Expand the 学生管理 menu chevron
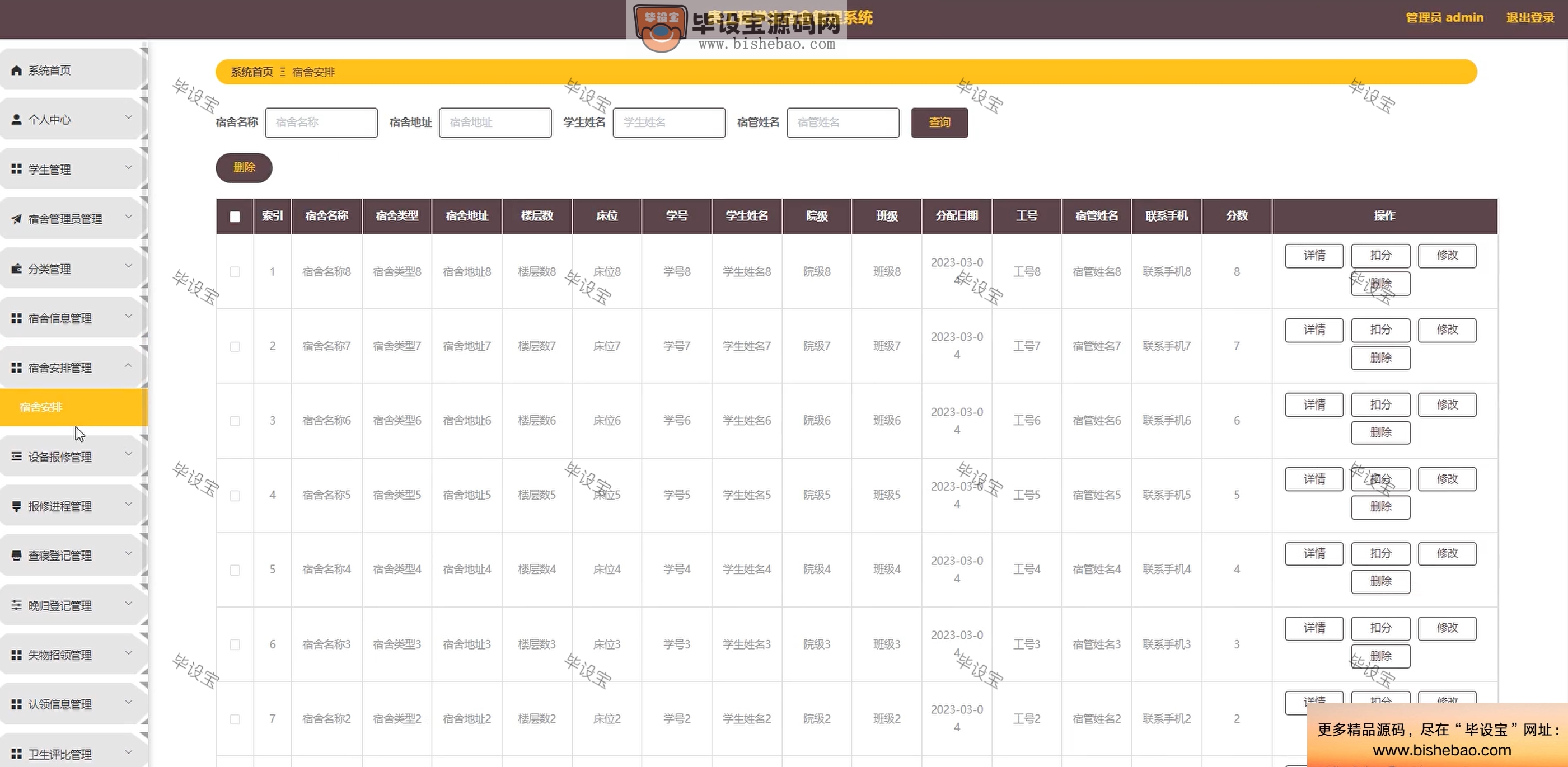The width and height of the screenshot is (1568, 767). coord(128,167)
